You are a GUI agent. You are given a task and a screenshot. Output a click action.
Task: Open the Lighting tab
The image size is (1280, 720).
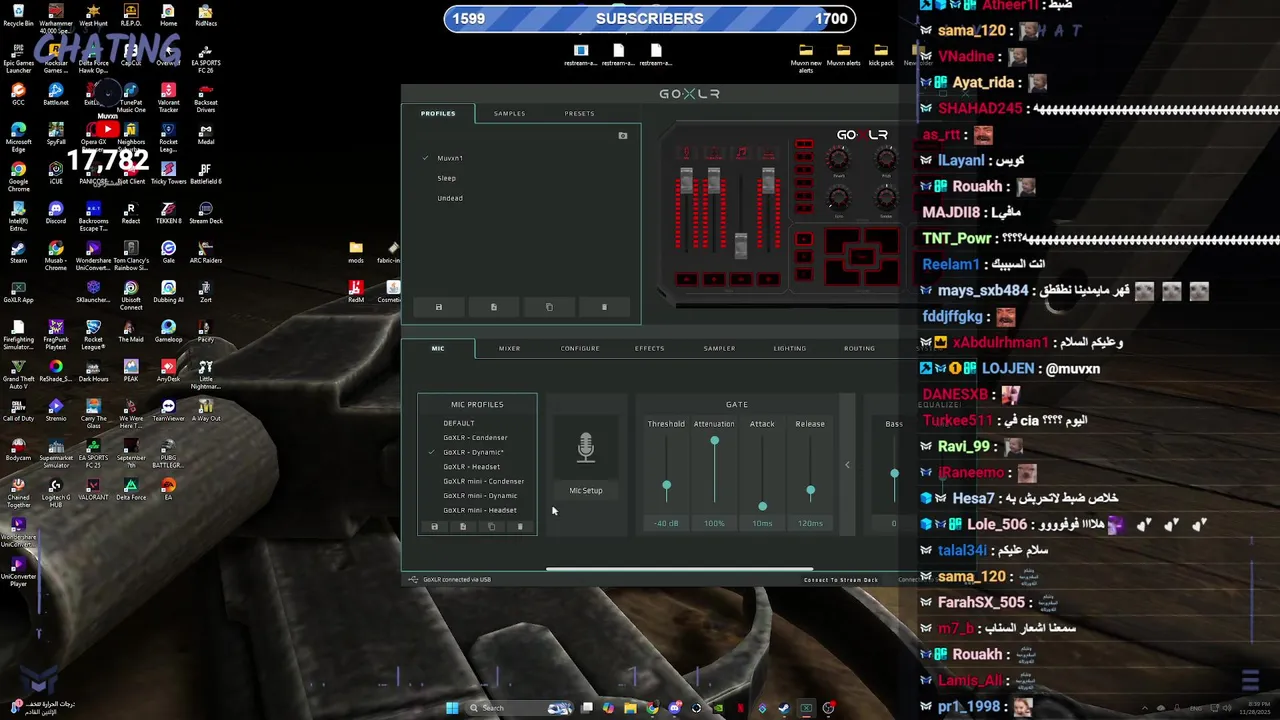(x=789, y=348)
